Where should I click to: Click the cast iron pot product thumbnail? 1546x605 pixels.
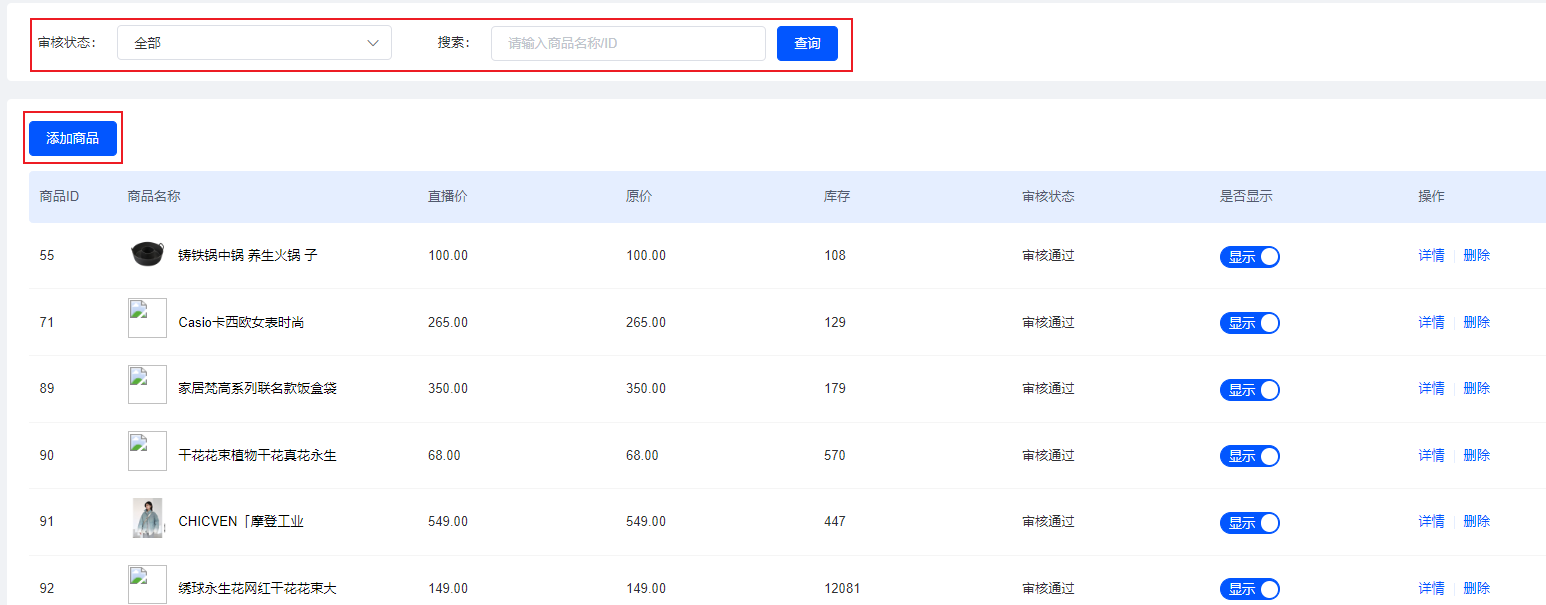coord(147,255)
